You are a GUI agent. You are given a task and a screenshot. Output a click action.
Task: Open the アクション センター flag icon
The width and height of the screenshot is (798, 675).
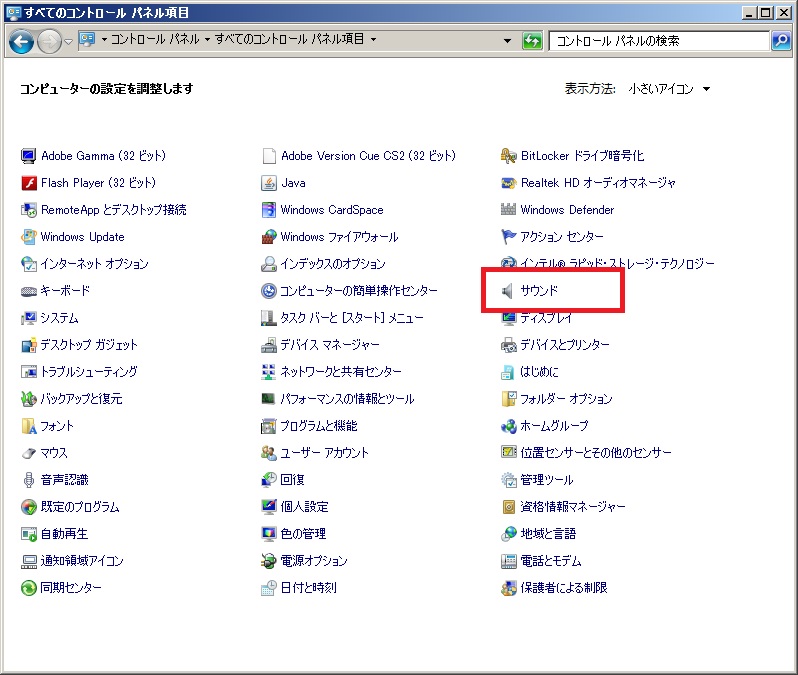pyautogui.click(x=508, y=237)
